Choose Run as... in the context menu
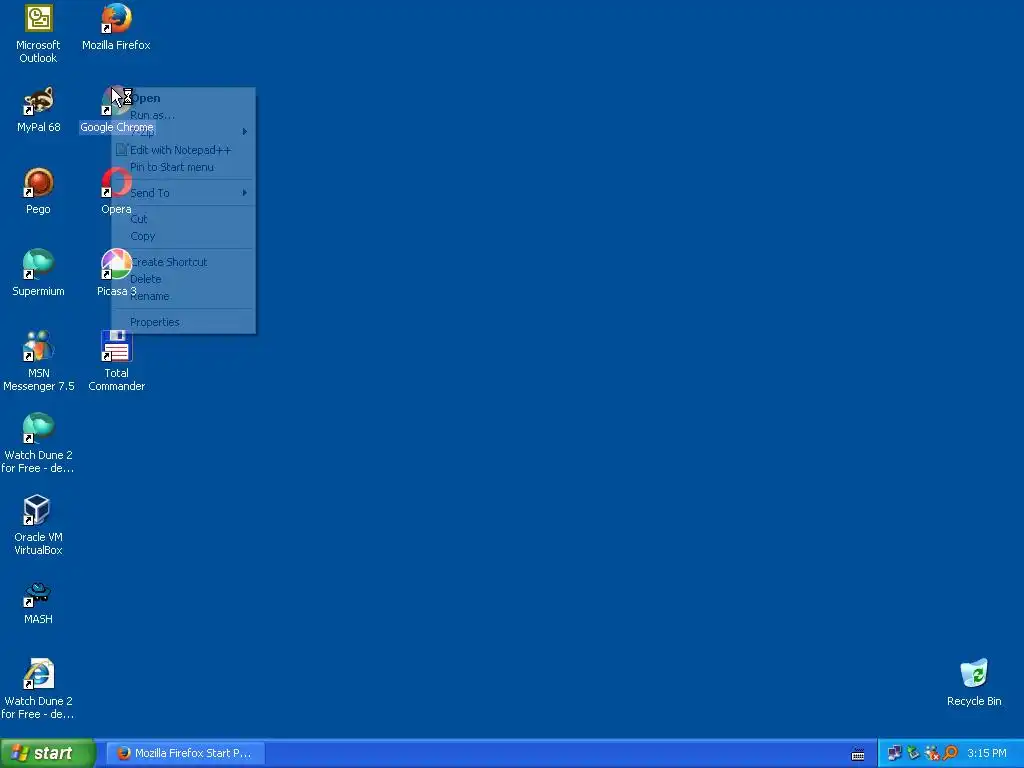 pyautogui.click(x=184, y=115)
